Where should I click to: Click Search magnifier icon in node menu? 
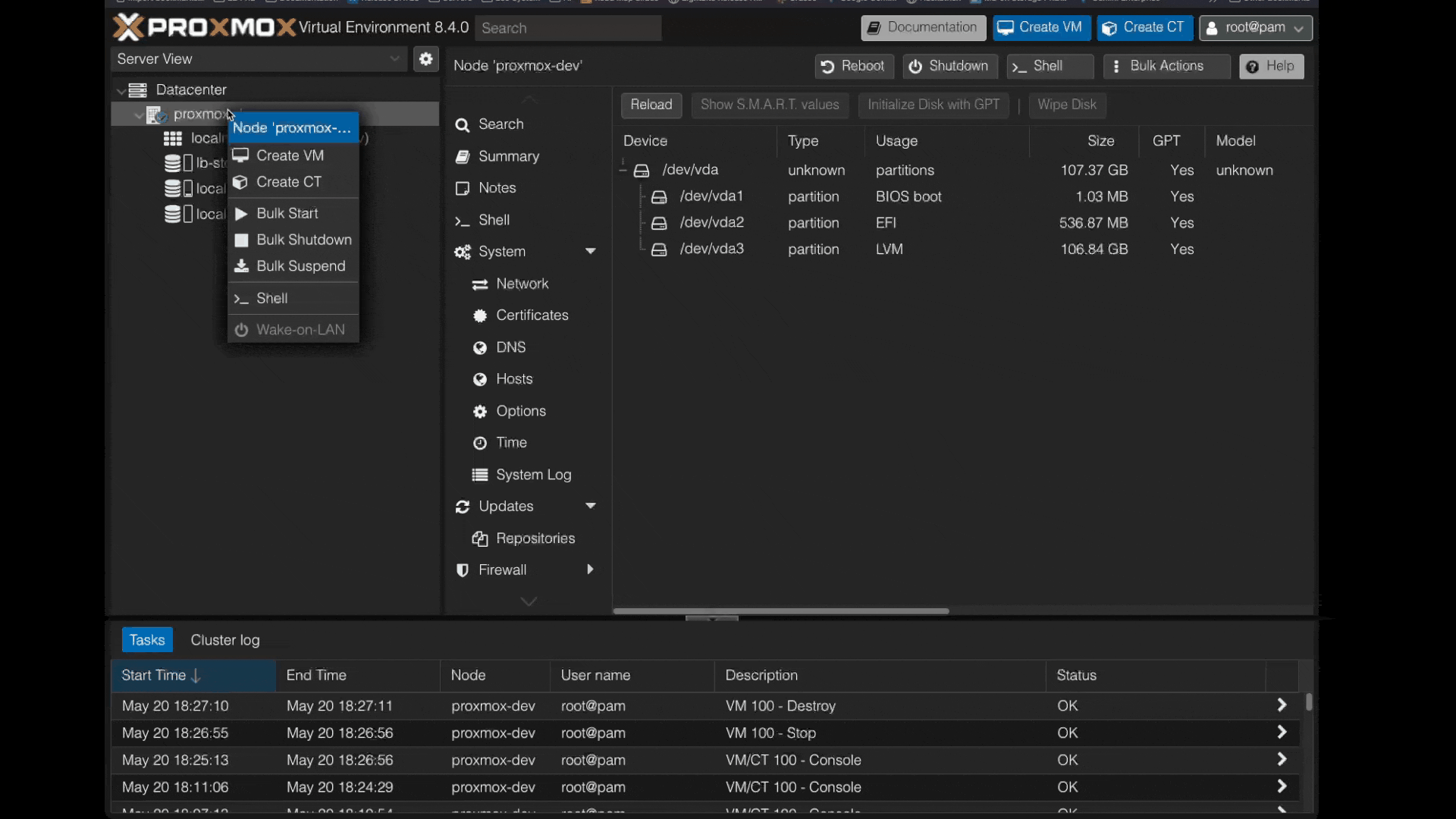pos(462,125)
